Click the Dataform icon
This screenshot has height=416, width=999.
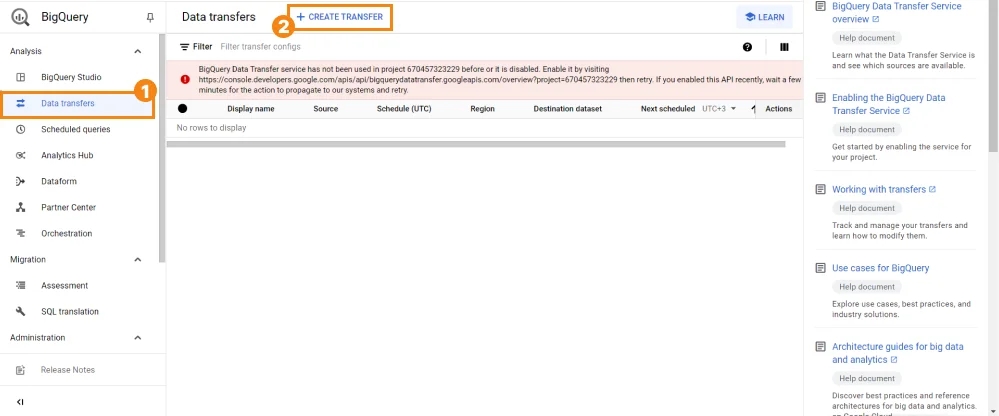20,182
